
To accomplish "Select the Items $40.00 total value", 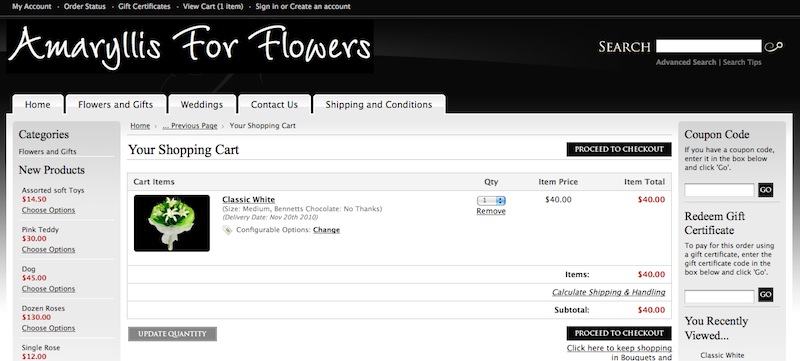I will coord(652,274).
